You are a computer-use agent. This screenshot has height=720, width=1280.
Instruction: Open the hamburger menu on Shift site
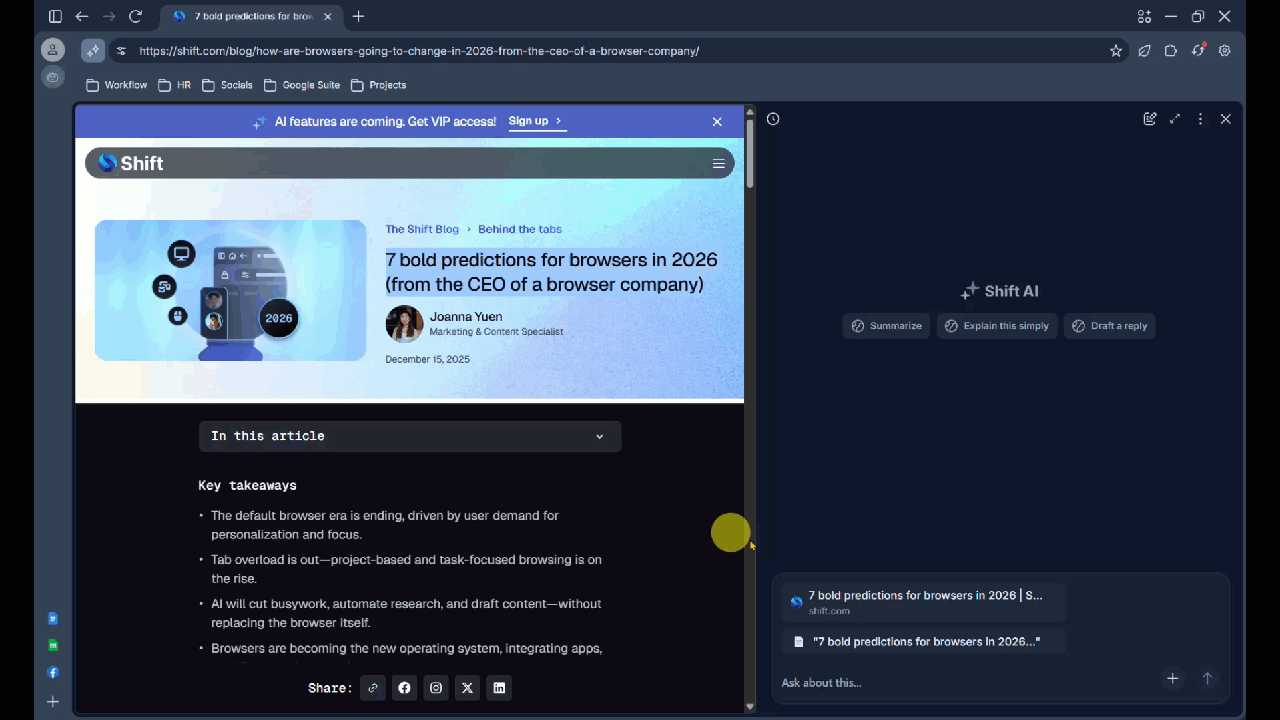718,164
